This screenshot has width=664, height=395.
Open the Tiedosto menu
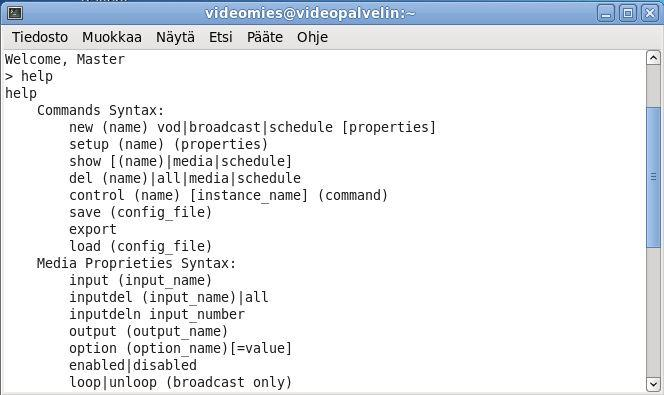coord(40,37)
